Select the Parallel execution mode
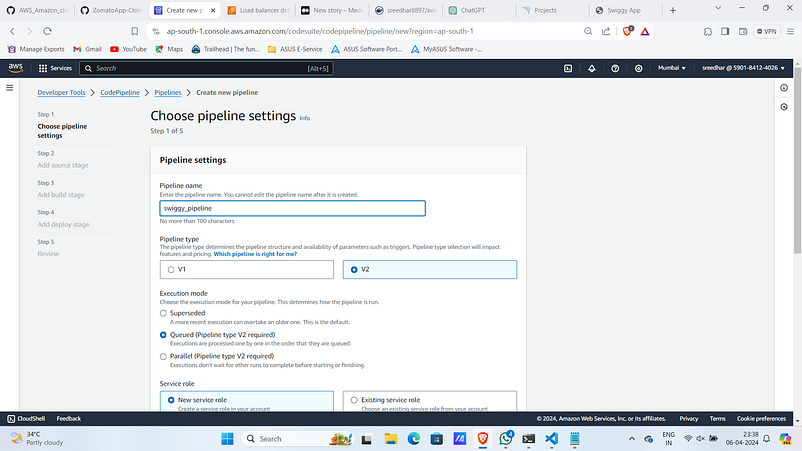 click(163, 356)
